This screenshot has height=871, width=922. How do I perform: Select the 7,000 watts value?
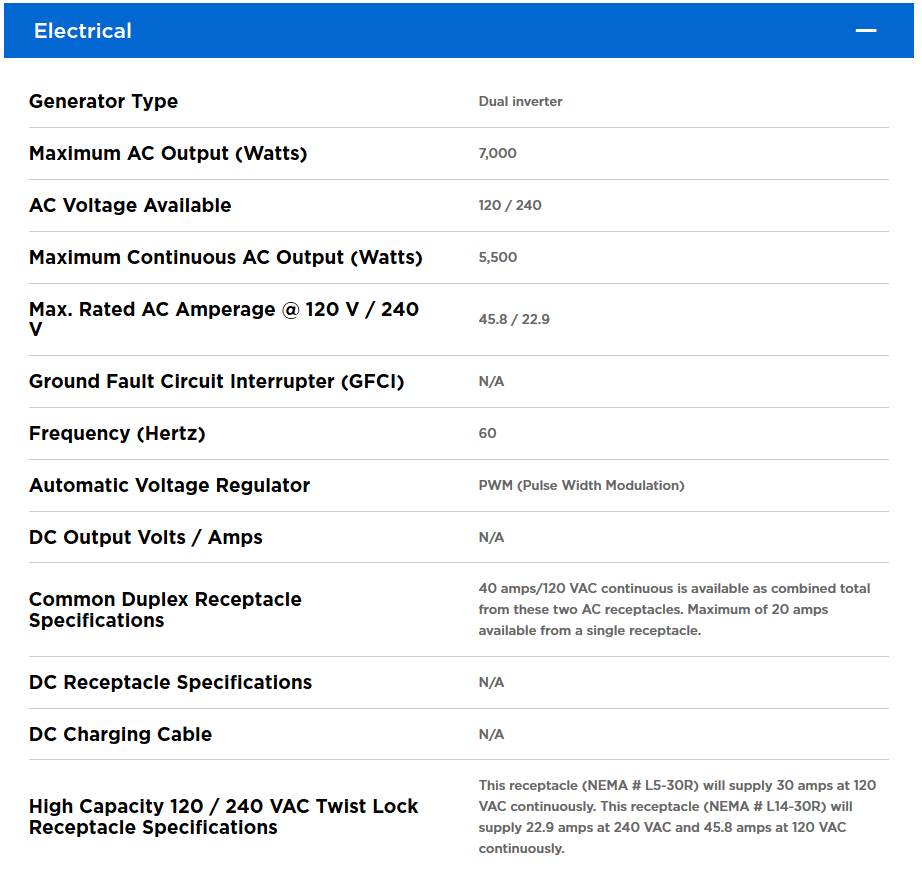pyautogui.click(x=497, y=154)
